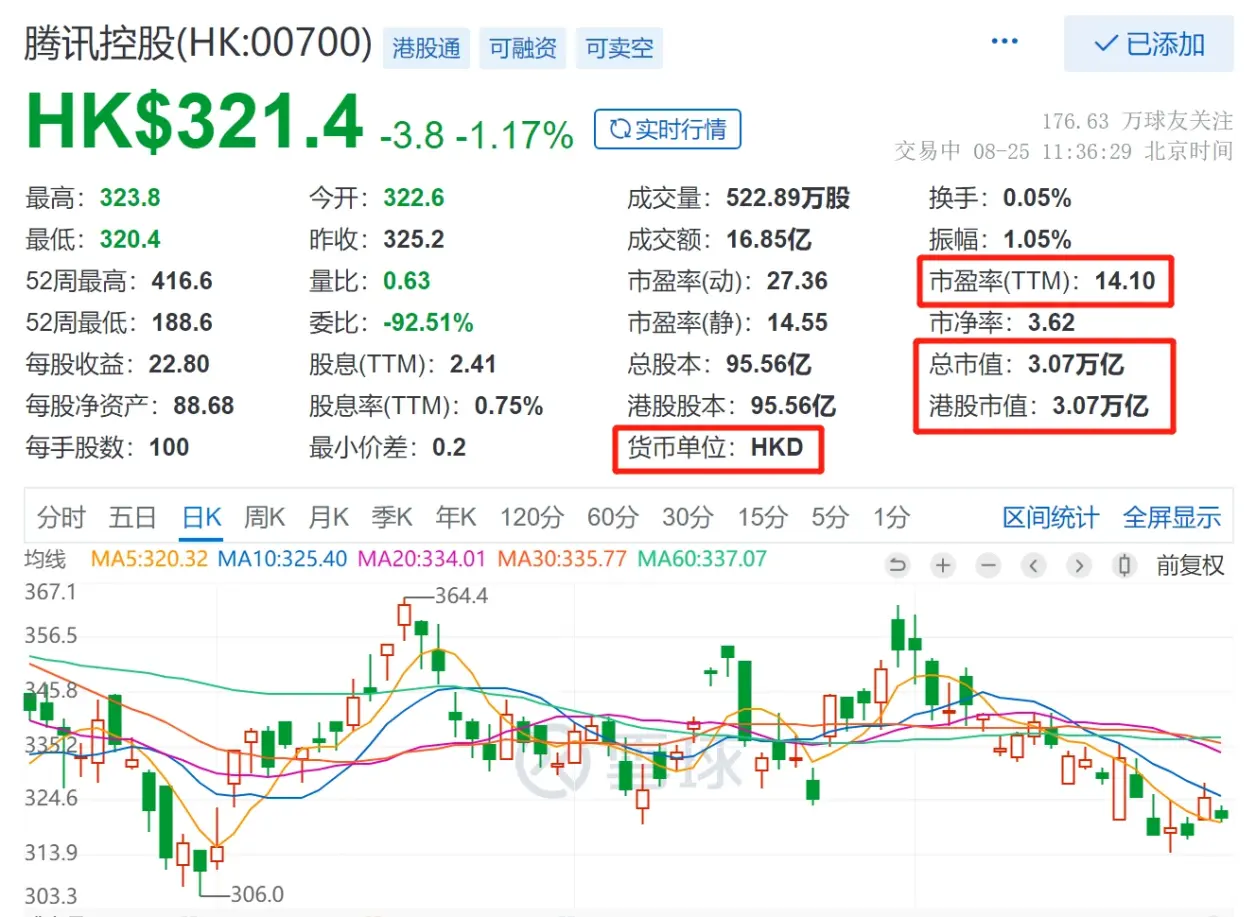Click the 成交额 value 16.85亿
This screenshot has width=1256, height=917.
click(x=769, y=240)
